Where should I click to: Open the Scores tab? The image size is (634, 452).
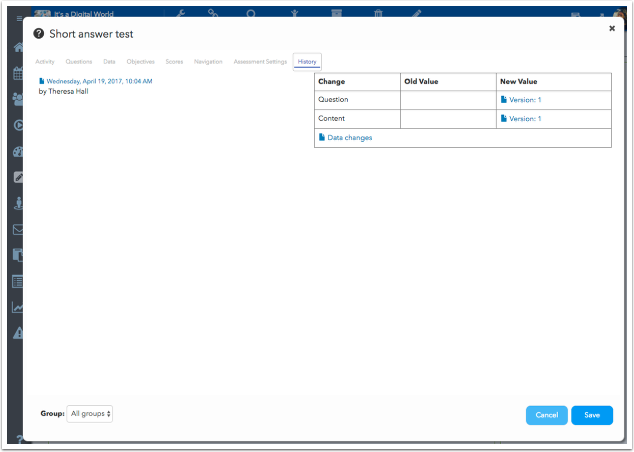pyautogui.click(x=174, y=62)
